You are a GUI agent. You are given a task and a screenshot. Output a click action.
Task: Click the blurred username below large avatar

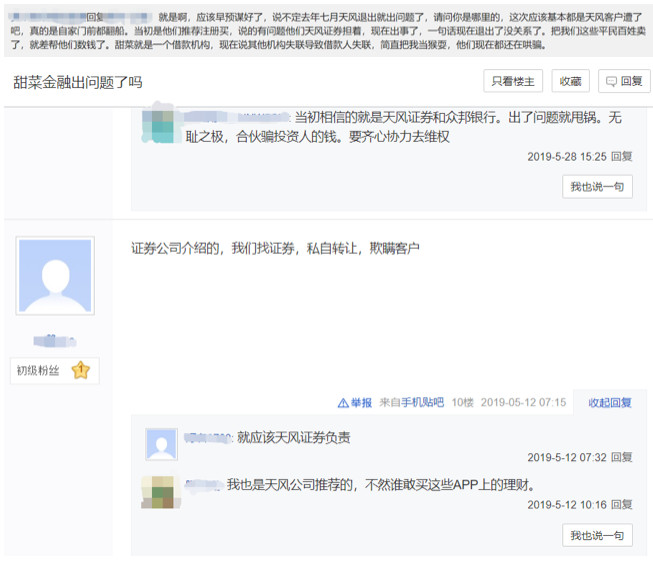point(55,341)
